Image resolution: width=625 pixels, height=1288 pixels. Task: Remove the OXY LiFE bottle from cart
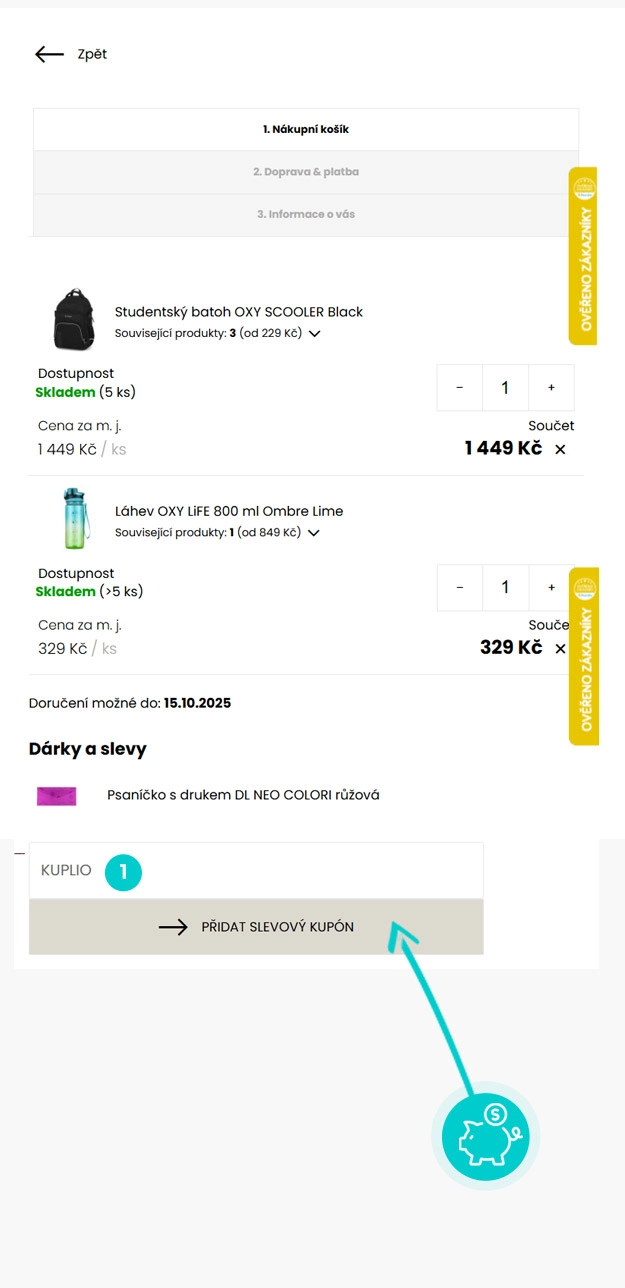pyautogui.click(x=560, y=649)
